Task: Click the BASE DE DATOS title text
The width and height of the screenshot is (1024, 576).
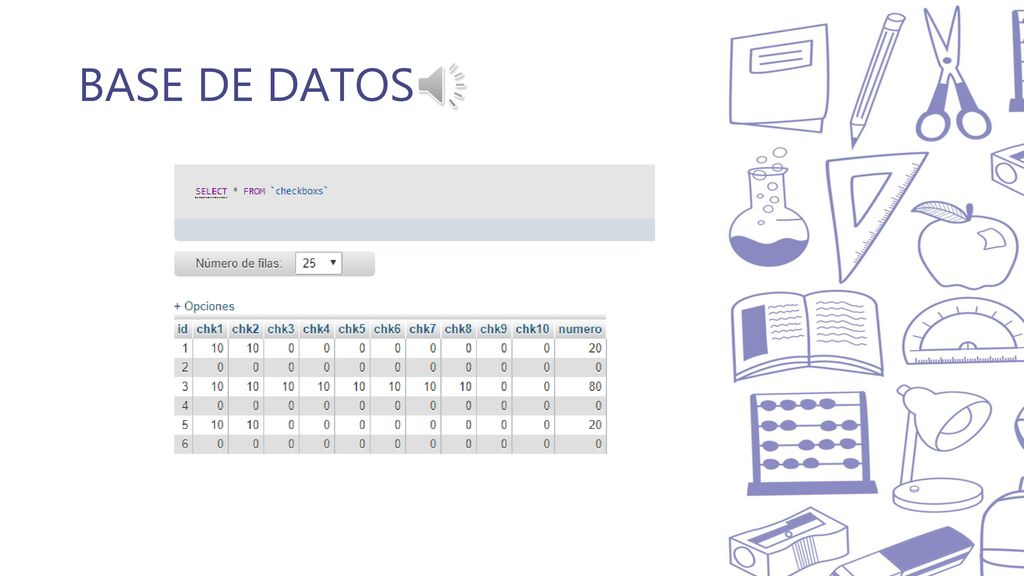Action: coord(246,85)
